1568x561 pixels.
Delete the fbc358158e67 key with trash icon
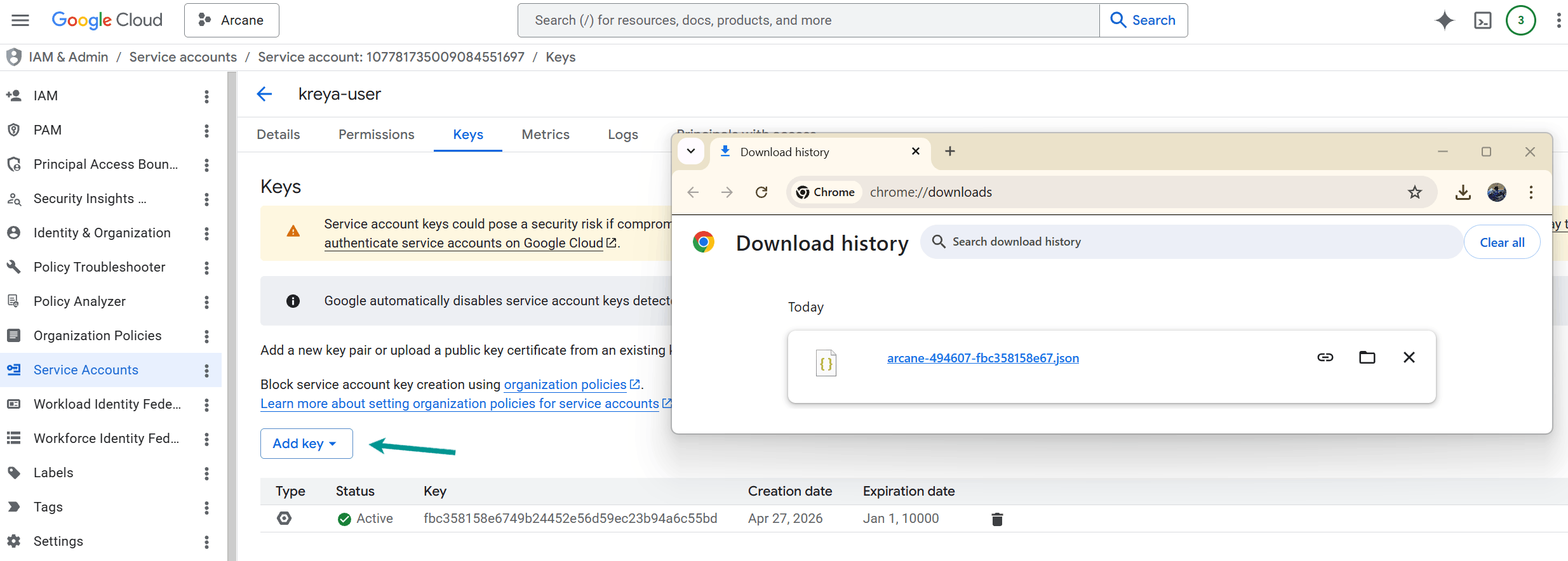[x=997, y=519]
